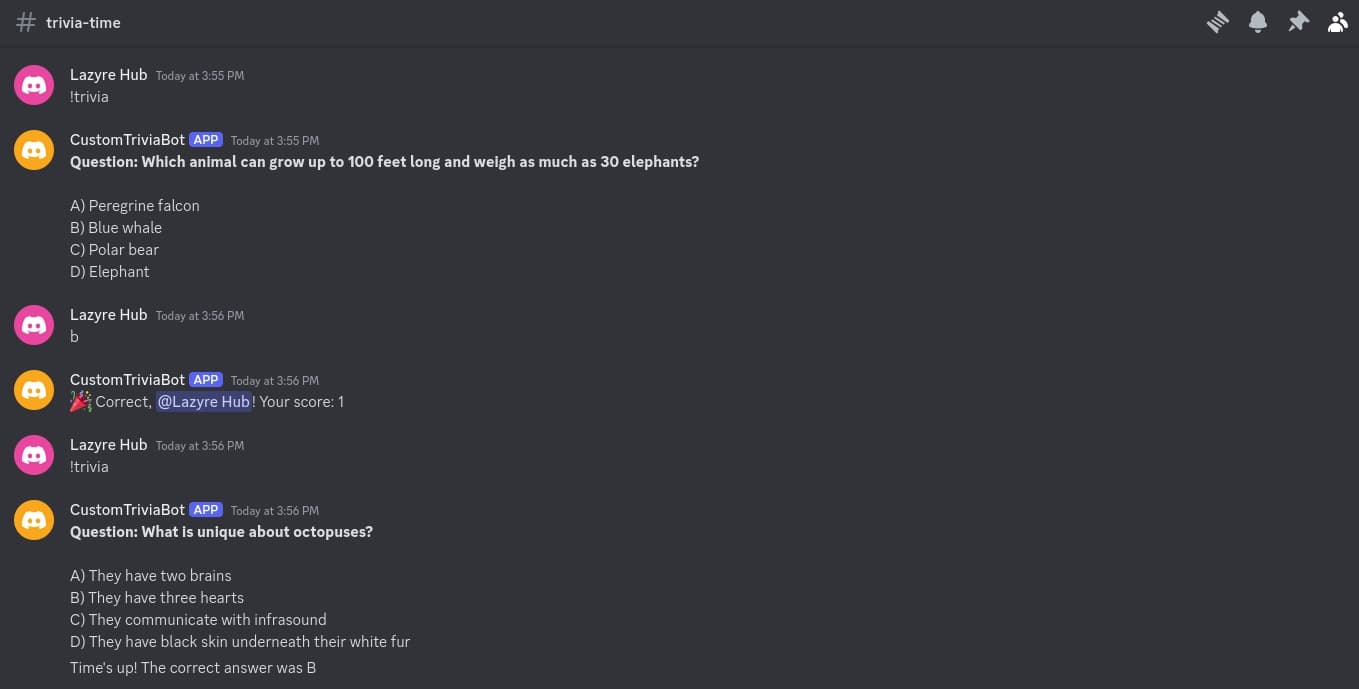Click the @Lazyre Hub mention in the score message
The image size is (1359, 689).
point(203,401)
